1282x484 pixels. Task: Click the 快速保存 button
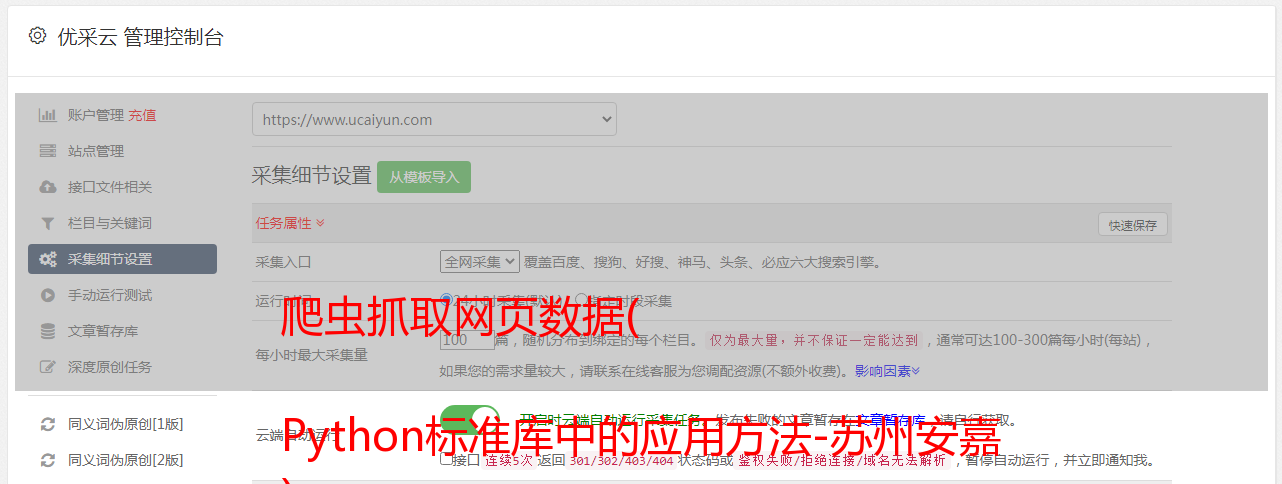(1132, 225)
